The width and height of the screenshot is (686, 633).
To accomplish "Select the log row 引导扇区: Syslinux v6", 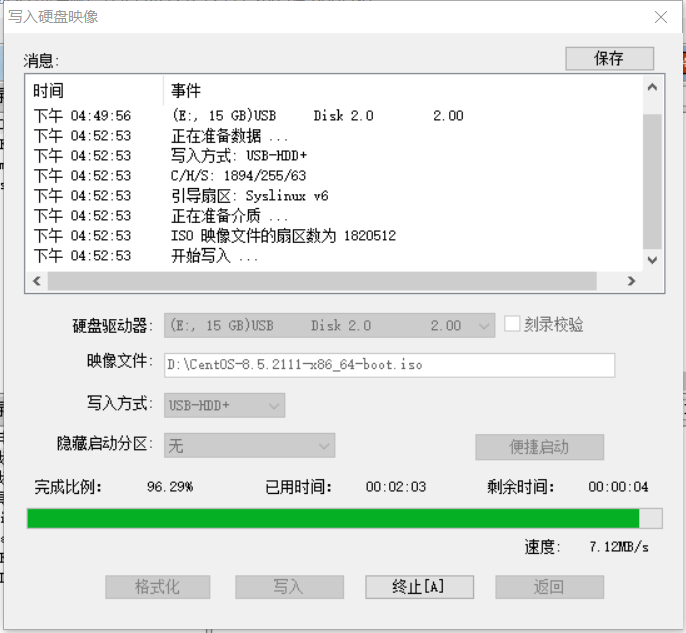I will coord(334,196).
